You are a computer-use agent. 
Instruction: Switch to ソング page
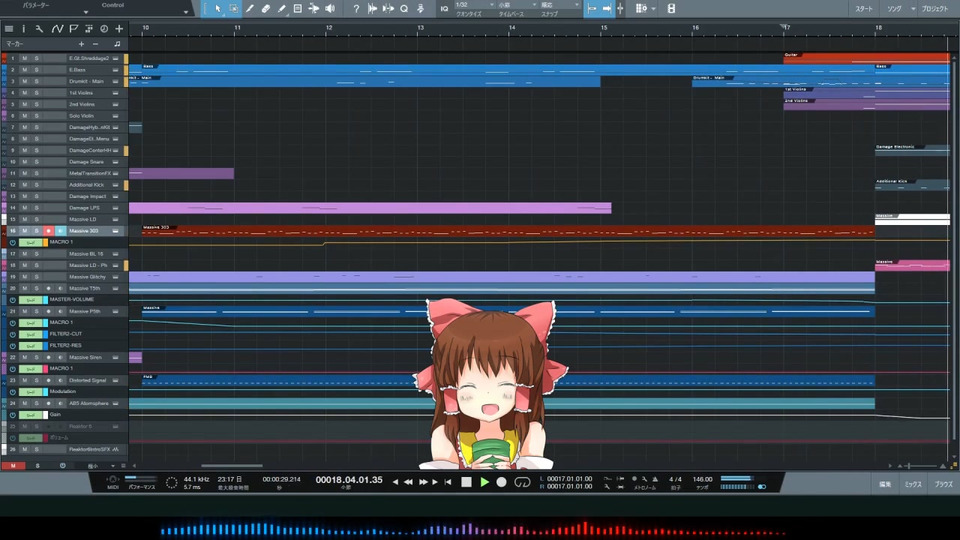[x=894, y=9]
